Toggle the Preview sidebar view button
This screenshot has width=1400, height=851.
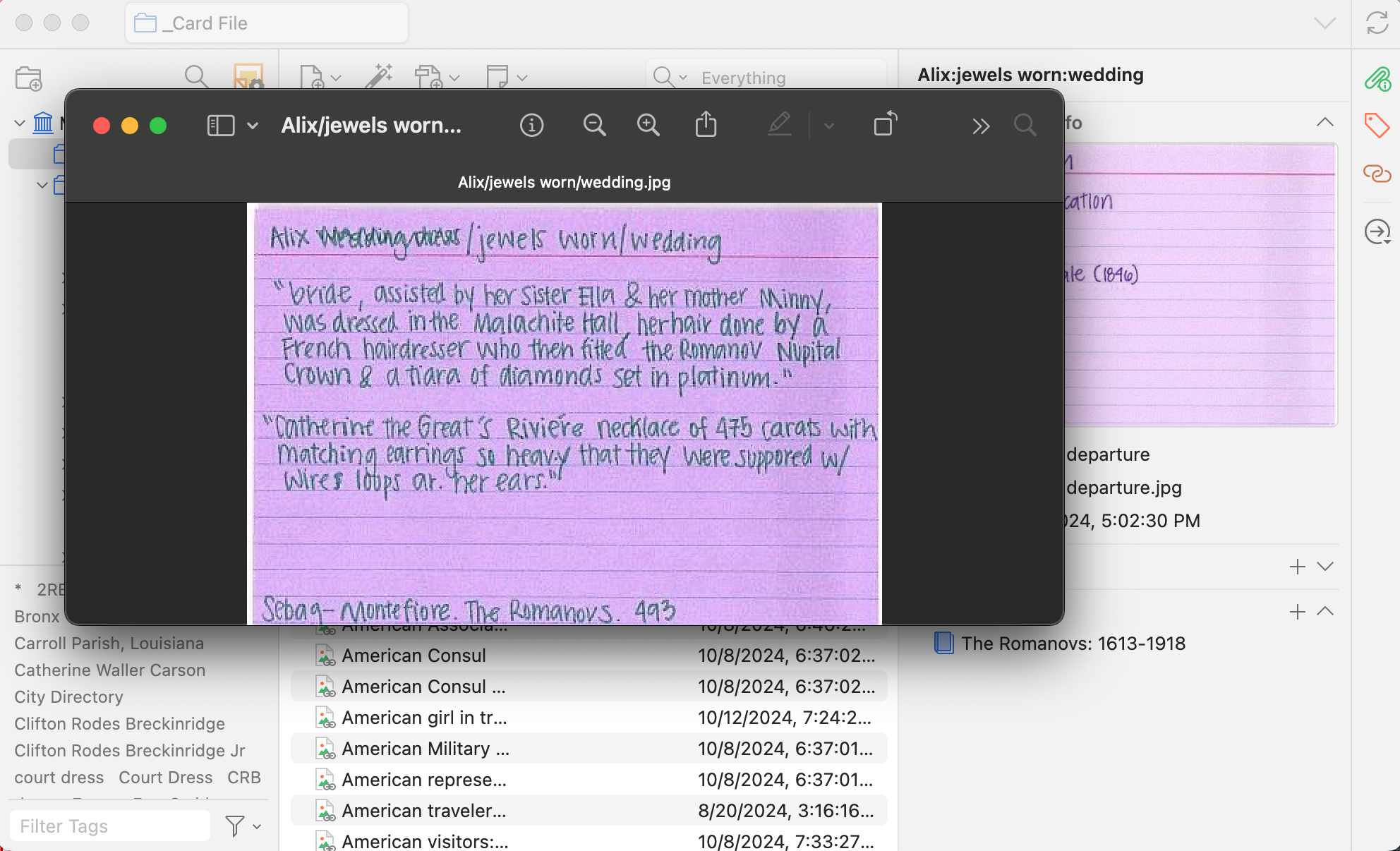[221, 126]
